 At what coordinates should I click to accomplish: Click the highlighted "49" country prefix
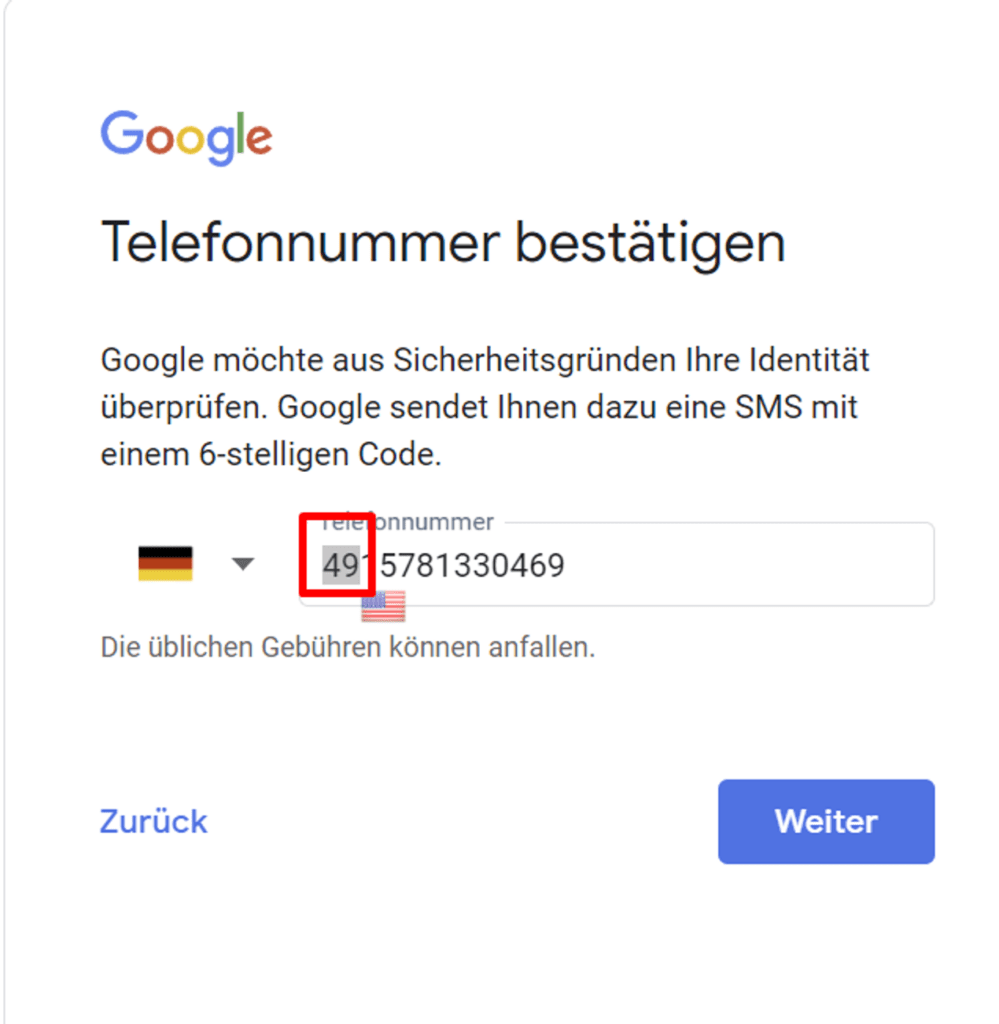click(341, 565)
